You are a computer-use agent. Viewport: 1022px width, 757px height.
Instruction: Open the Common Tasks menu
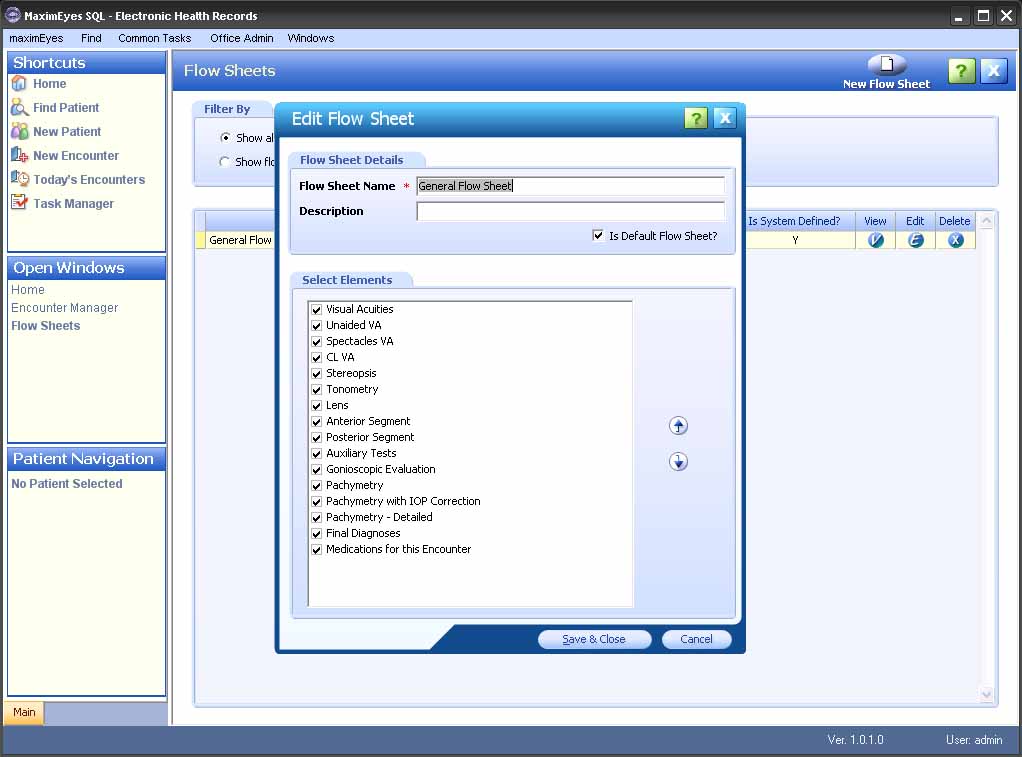tap(154, 38)
